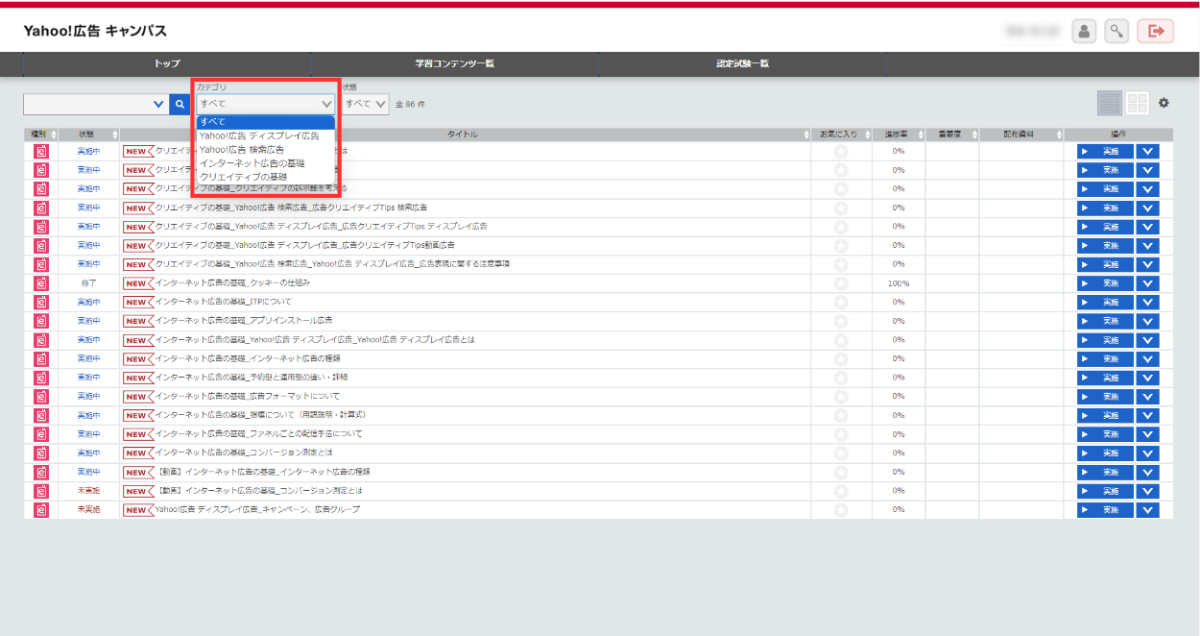
Task: Click 未実施 status in キャンペーン、広告グループ row
Action: (x=89, y=509)
